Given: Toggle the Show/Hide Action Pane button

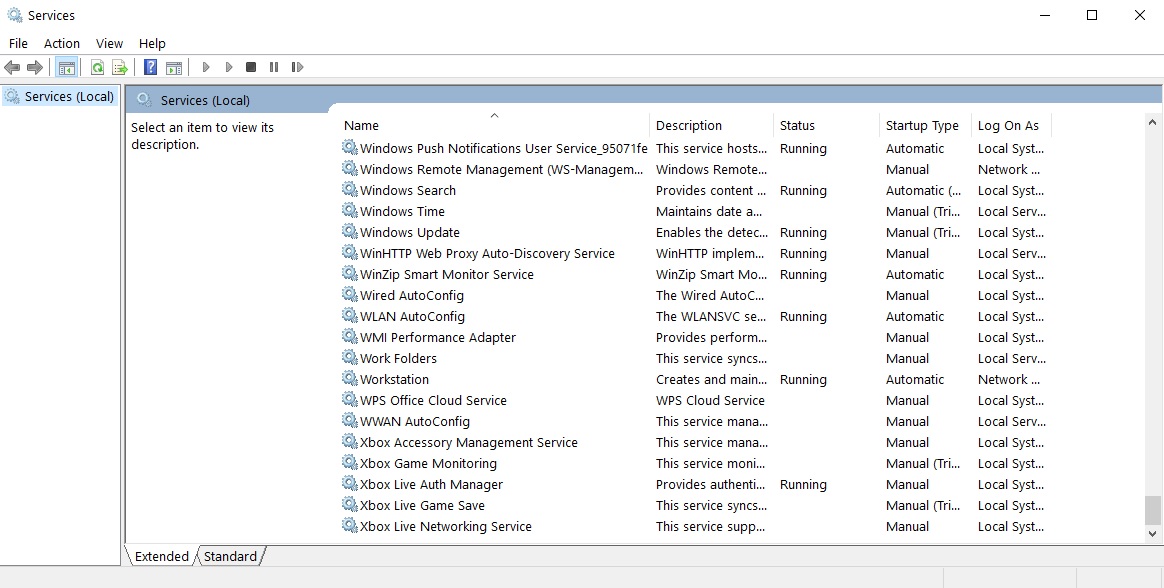Looking at the screenshot, I should click(x=174, y=67).
